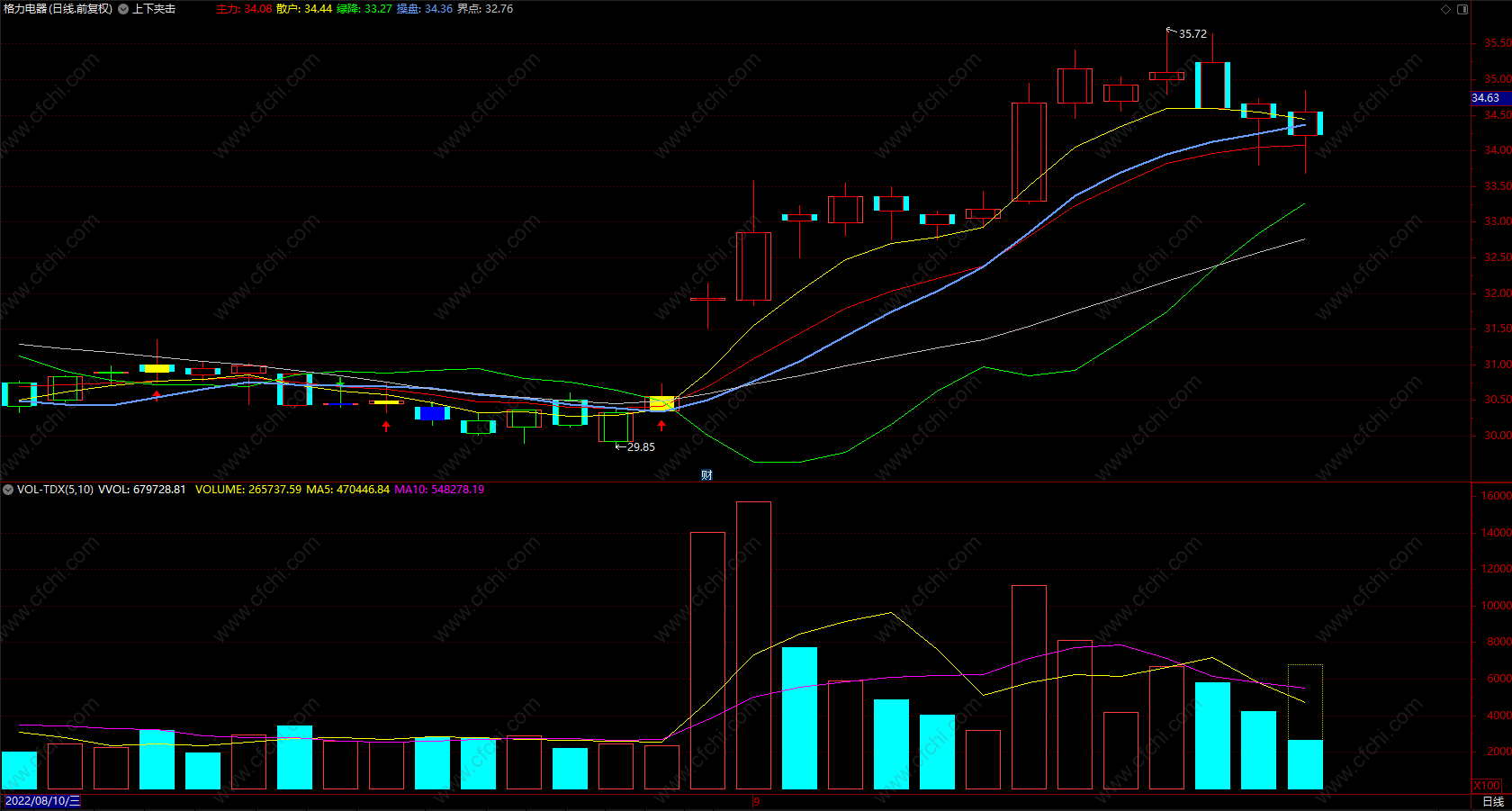Click the 2000 volume axis label
The width and height of the screenshot is (1512, 811).
click(1498, 752)
